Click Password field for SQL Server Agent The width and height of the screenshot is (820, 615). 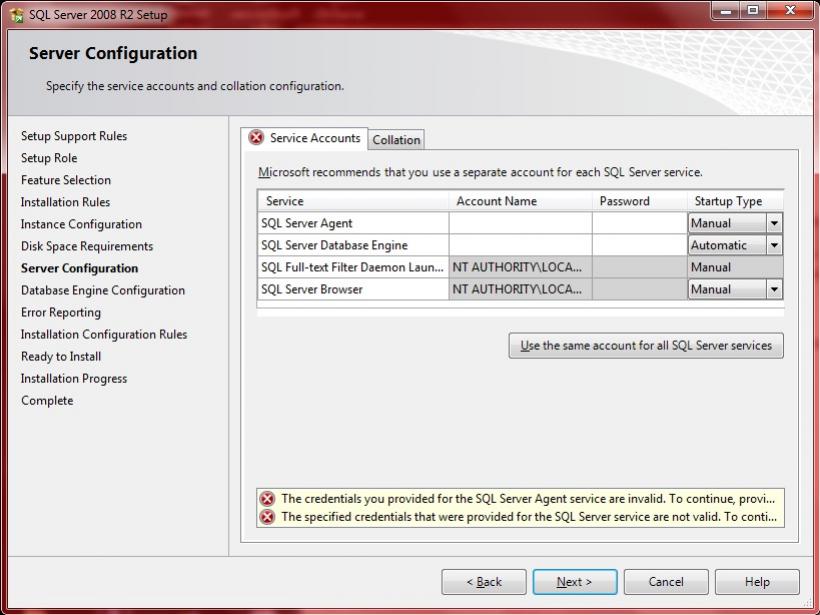tap(640, 223)
